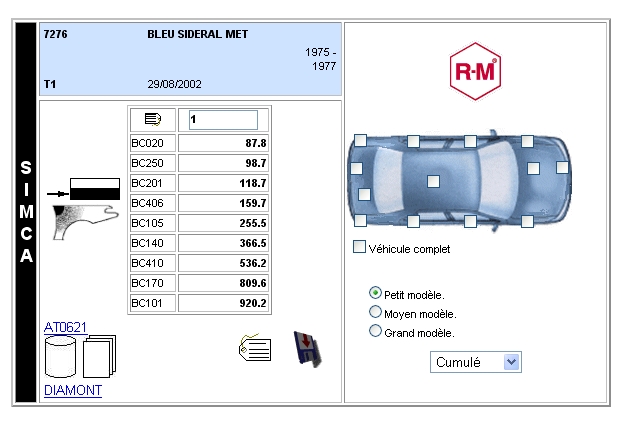
Task: Click the 536.2 value cell
Action: (223, 263)
